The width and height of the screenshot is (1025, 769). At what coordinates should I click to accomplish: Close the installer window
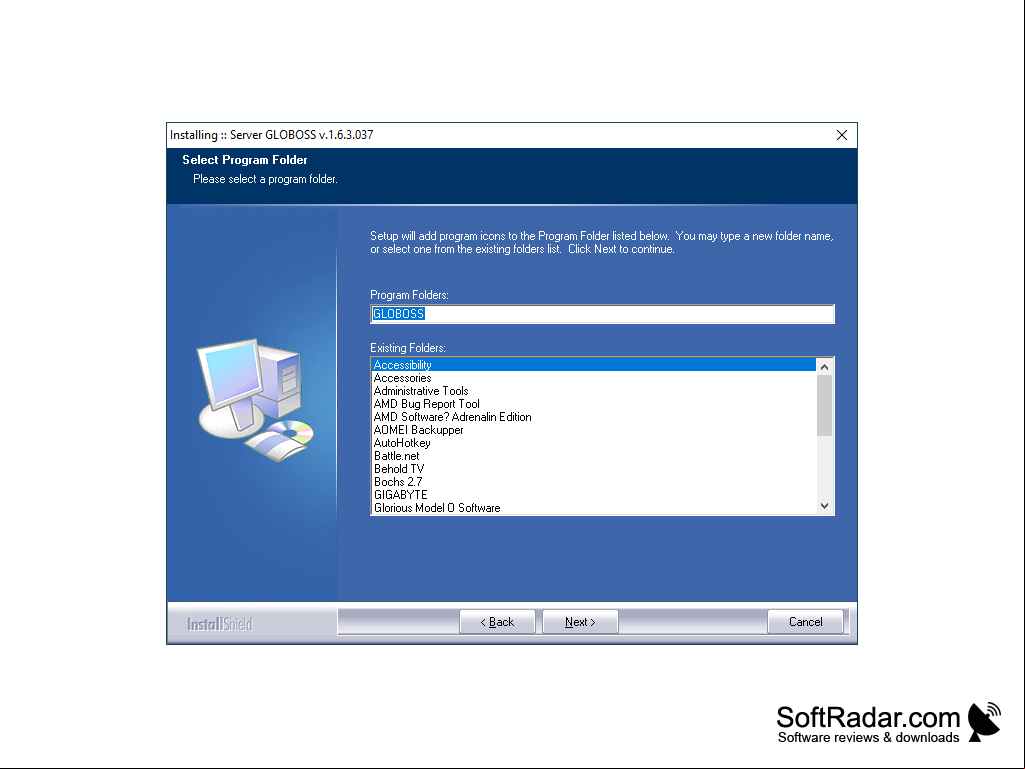coord(842,135)
